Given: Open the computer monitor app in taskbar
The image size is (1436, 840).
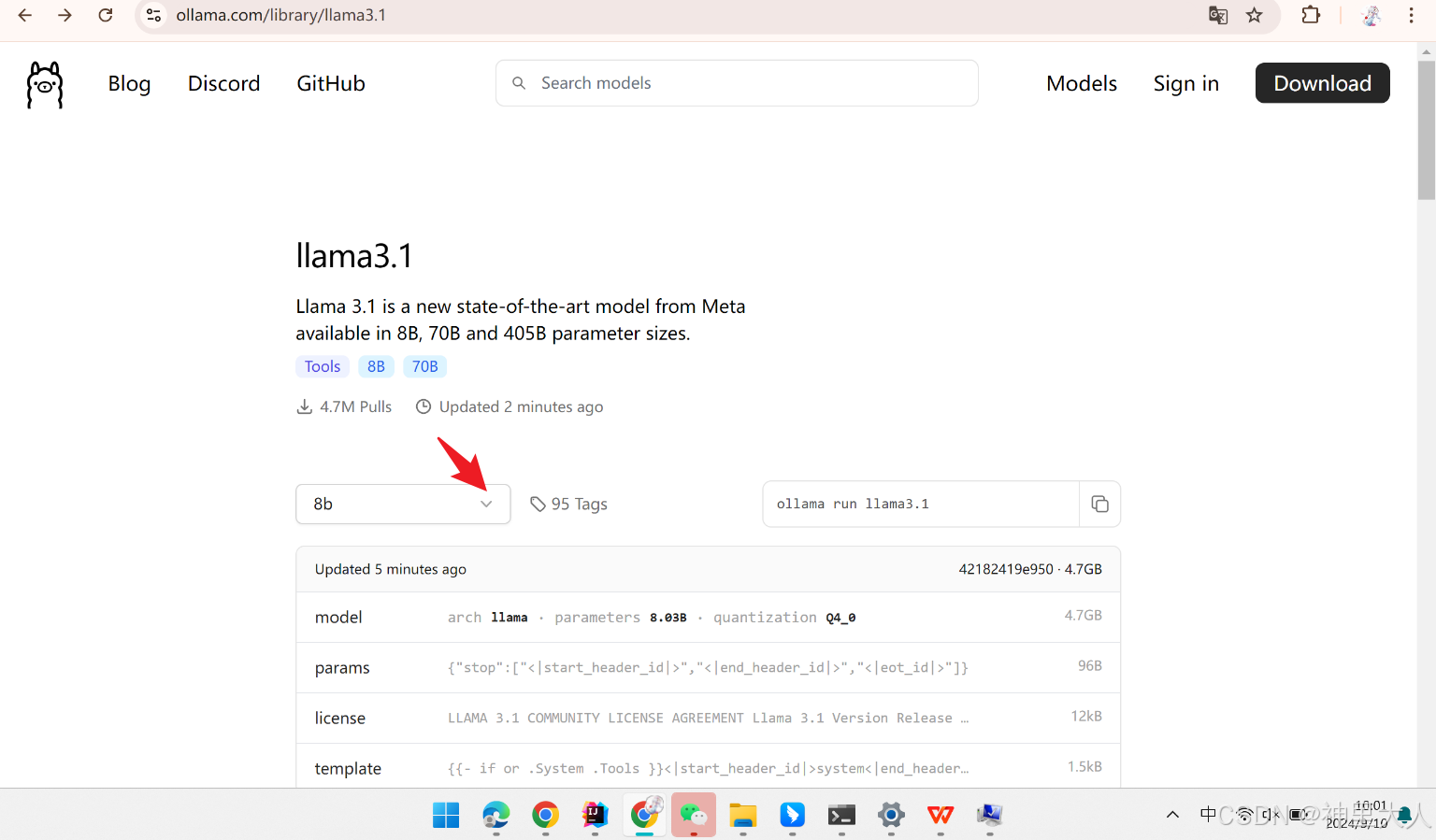Looking at the screenshot, I should tap(990, 815).
